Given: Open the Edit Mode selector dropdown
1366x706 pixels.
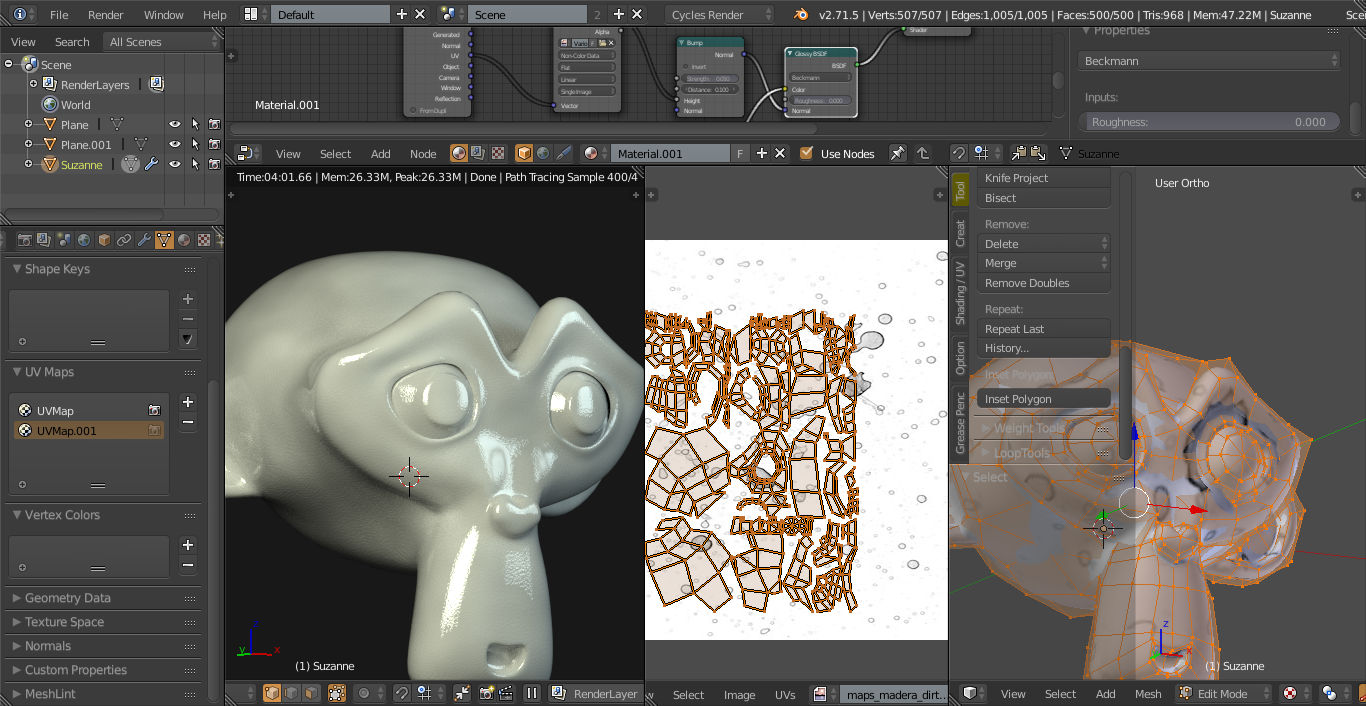Looking at the screenshot, I should [1224, 693].
